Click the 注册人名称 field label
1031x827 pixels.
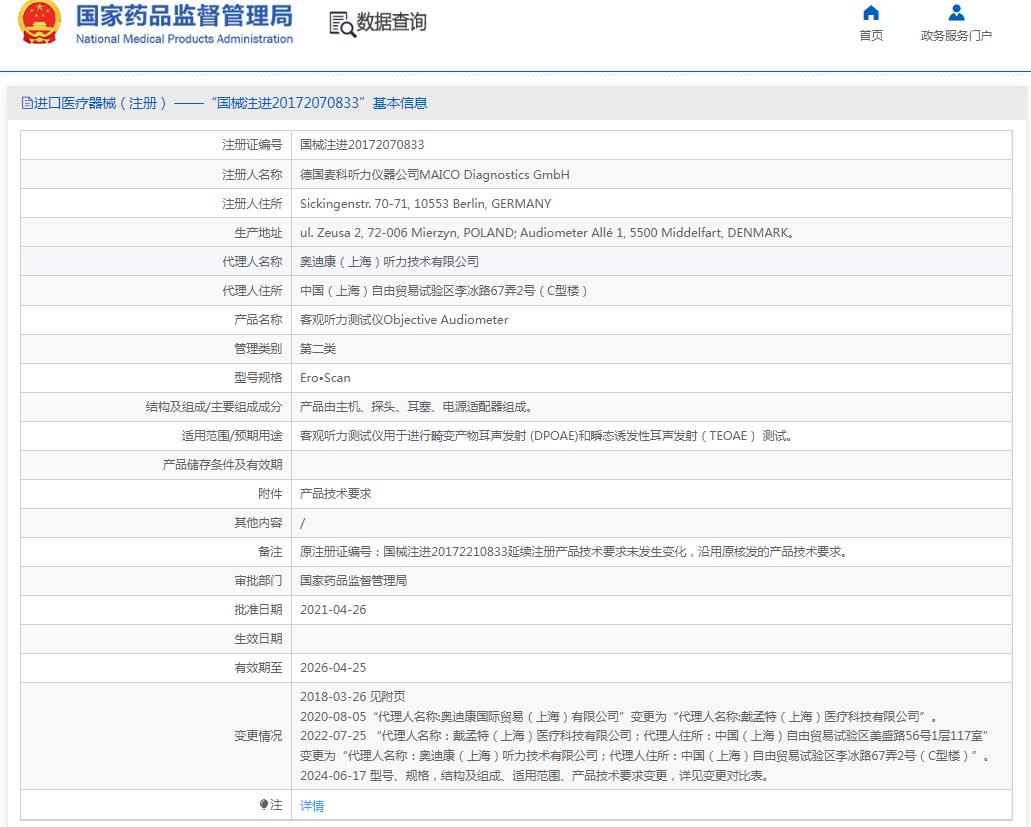(x=252, y=174)
